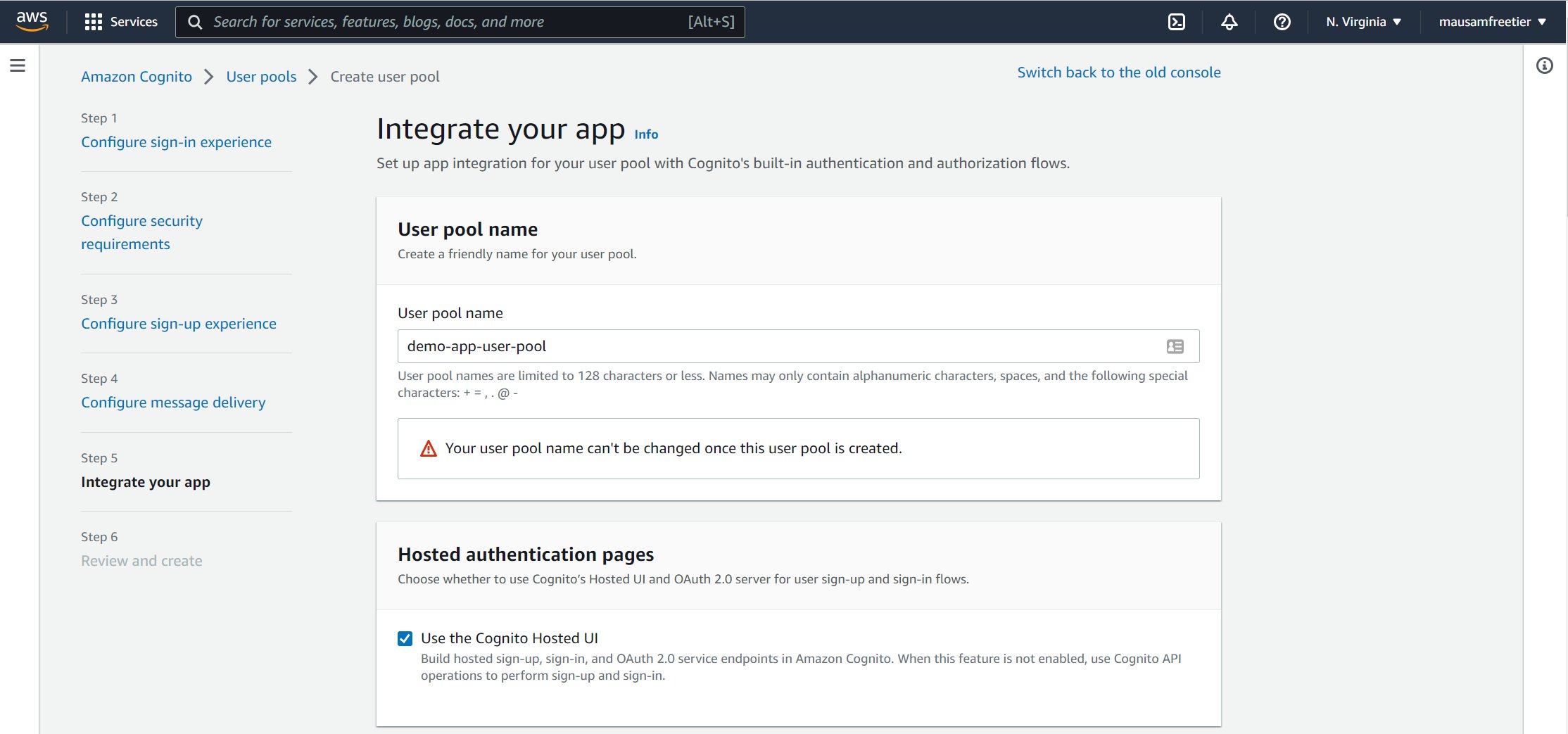The image size is (1568, 734).
Task: Click the autofill icon in name field
Action: tap(1175, 346)
